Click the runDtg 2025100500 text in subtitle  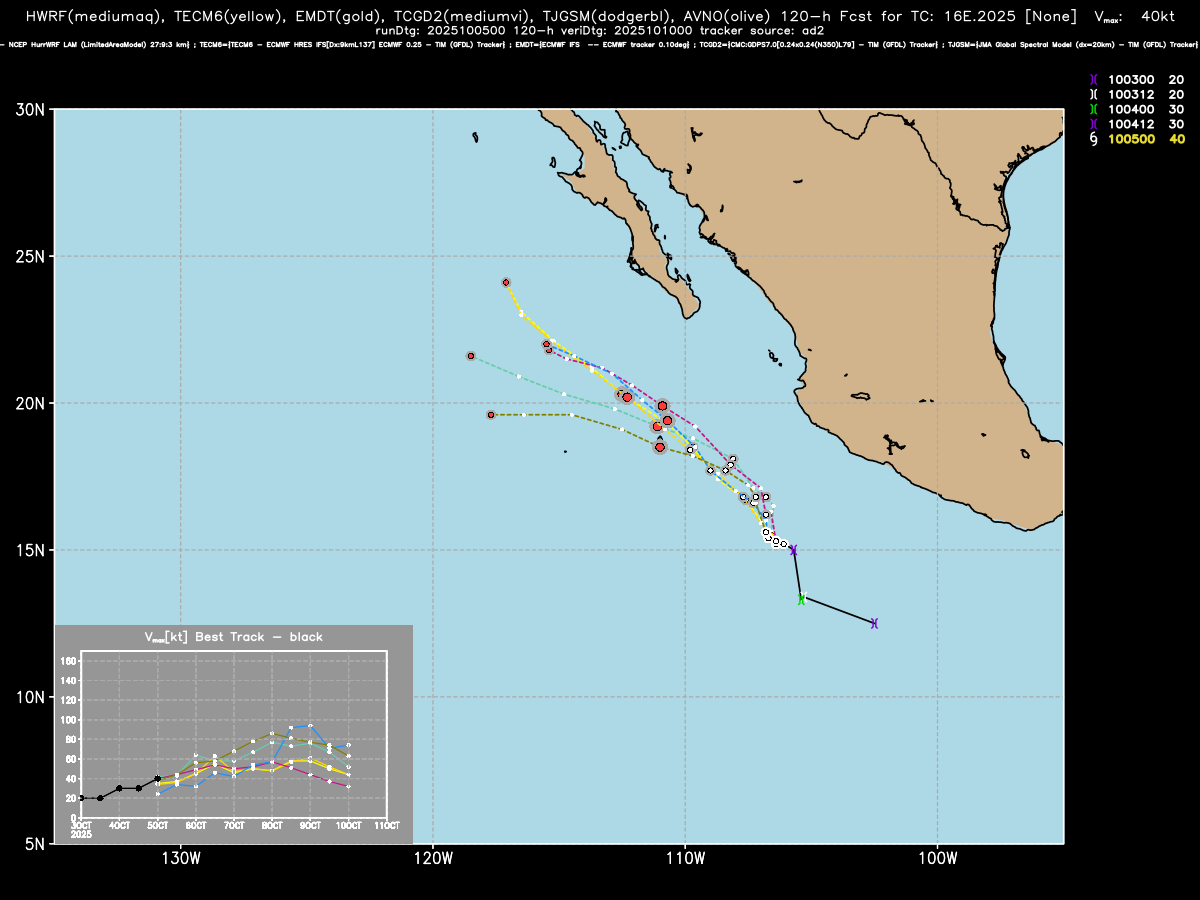click(x=444, y=31)
